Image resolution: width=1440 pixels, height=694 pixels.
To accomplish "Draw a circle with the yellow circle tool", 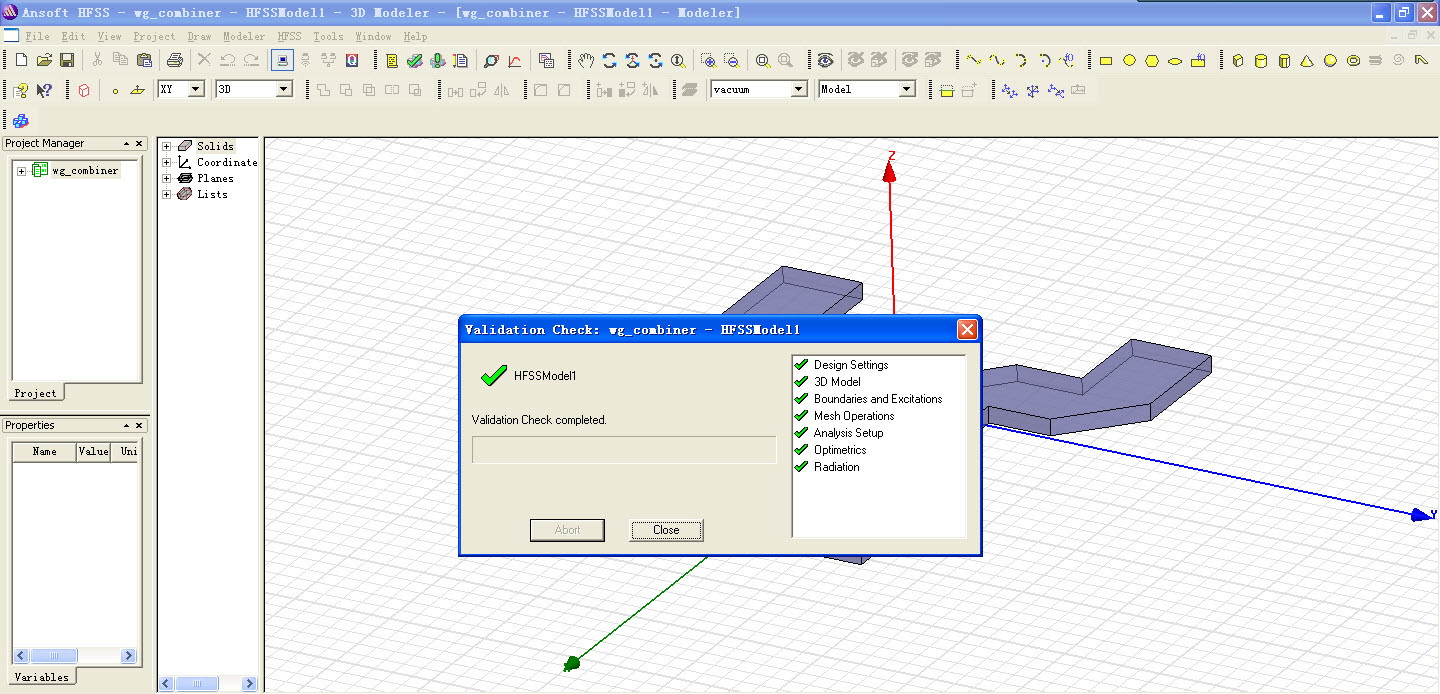I will 1129,60.
